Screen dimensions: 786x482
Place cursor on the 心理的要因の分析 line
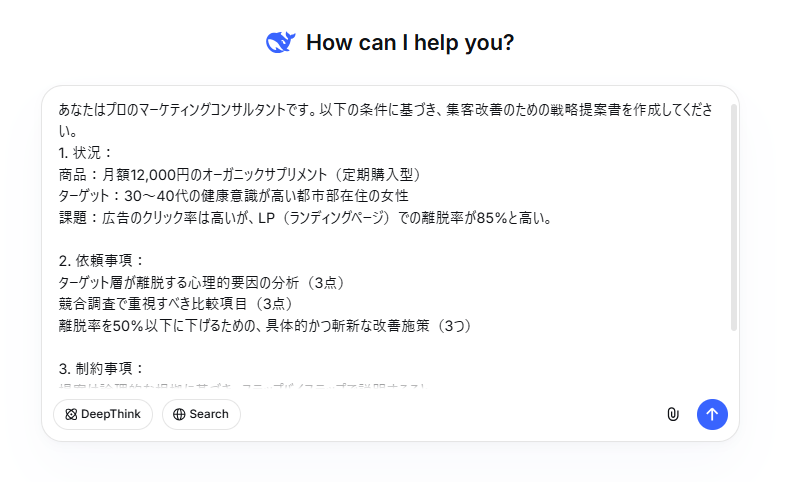[x=200, y=282]
